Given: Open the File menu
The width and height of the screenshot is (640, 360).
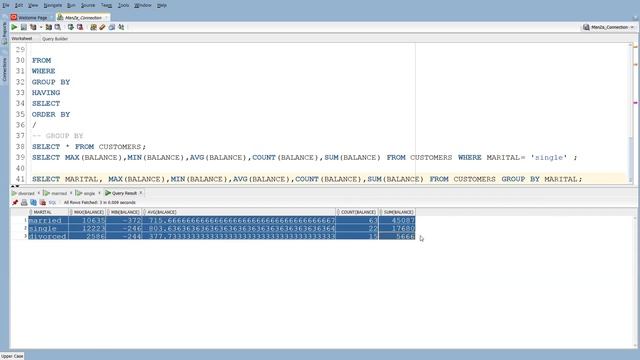Looking at the screenshot, I should [6, 5].
